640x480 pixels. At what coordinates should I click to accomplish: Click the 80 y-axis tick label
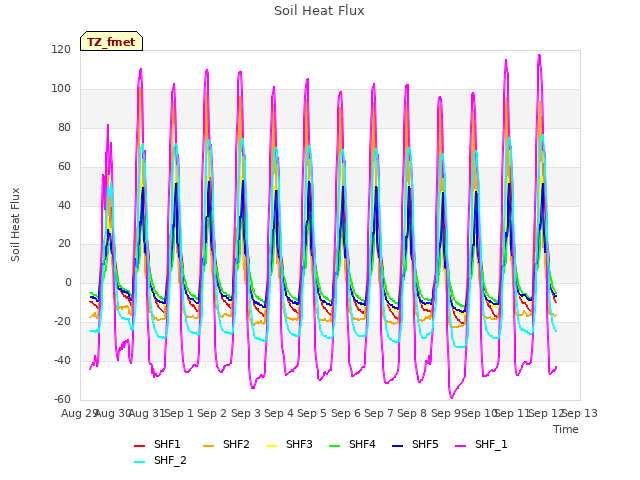64,128
